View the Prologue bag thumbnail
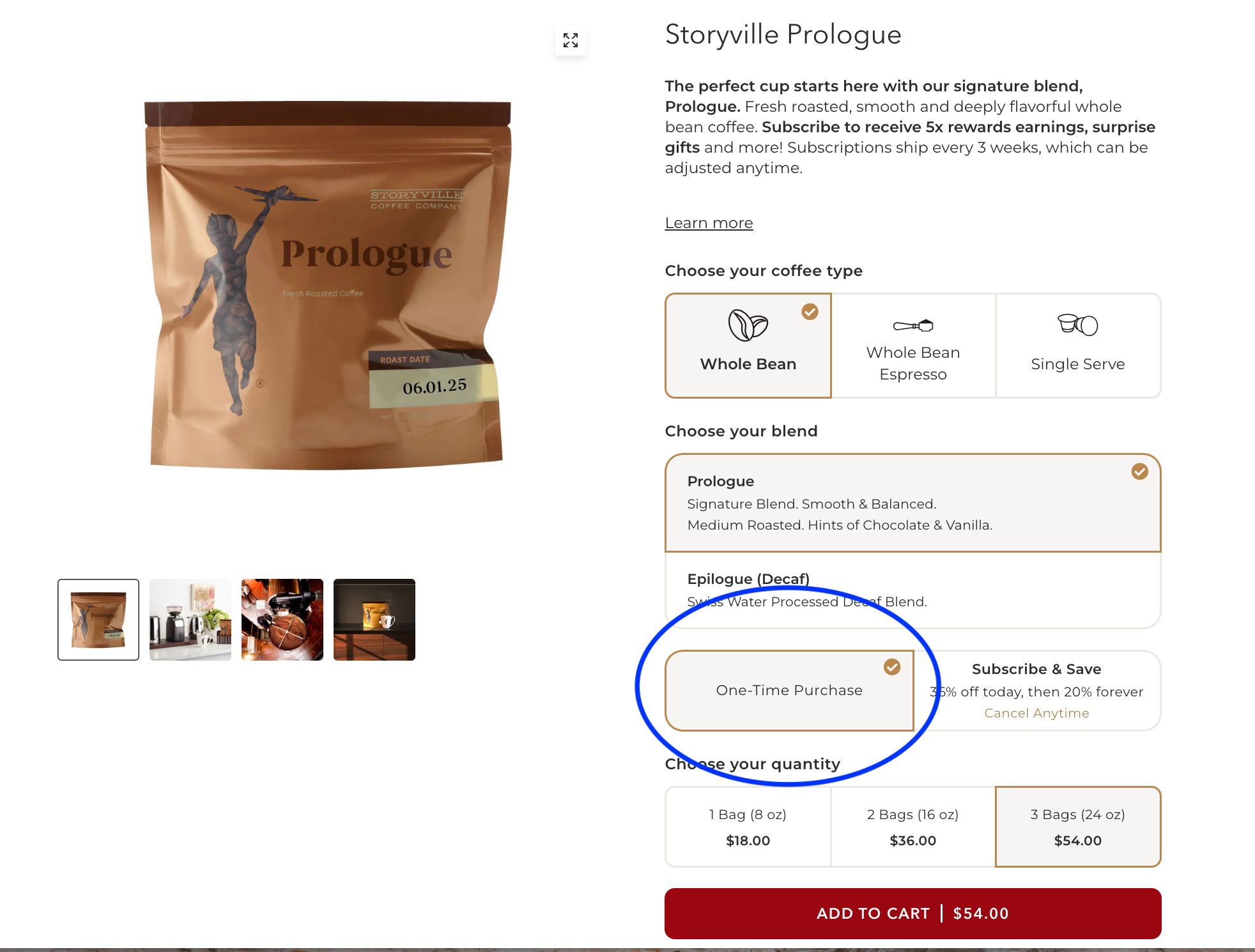This screenshot has height=952, width=1255. (98, 620)
